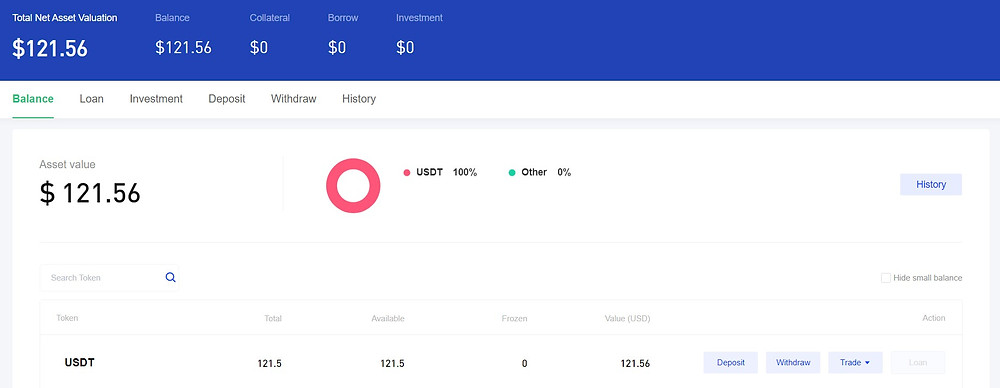Click the Withdraw button in USDT row
Viewport: 1000px width, 388px height.
tap(793, 362)
